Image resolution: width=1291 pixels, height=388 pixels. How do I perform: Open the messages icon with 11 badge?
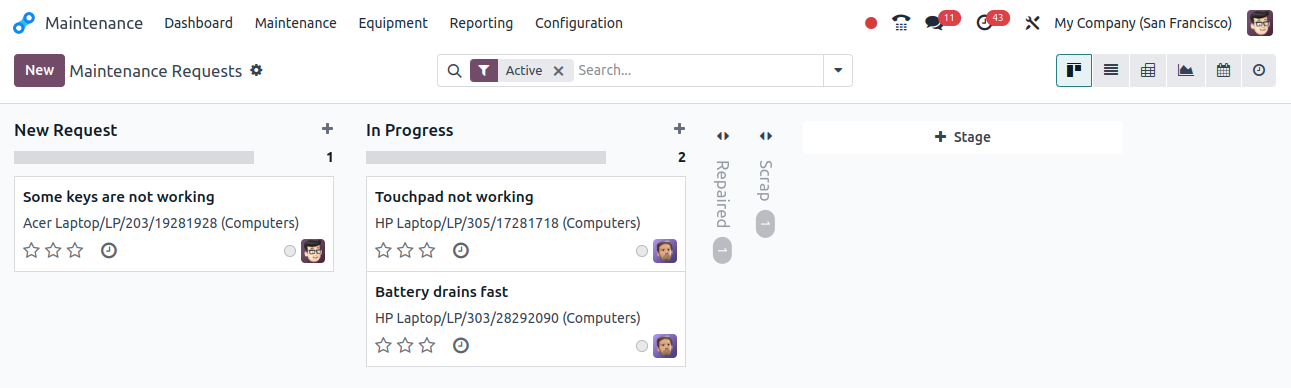tap(934, 23)
